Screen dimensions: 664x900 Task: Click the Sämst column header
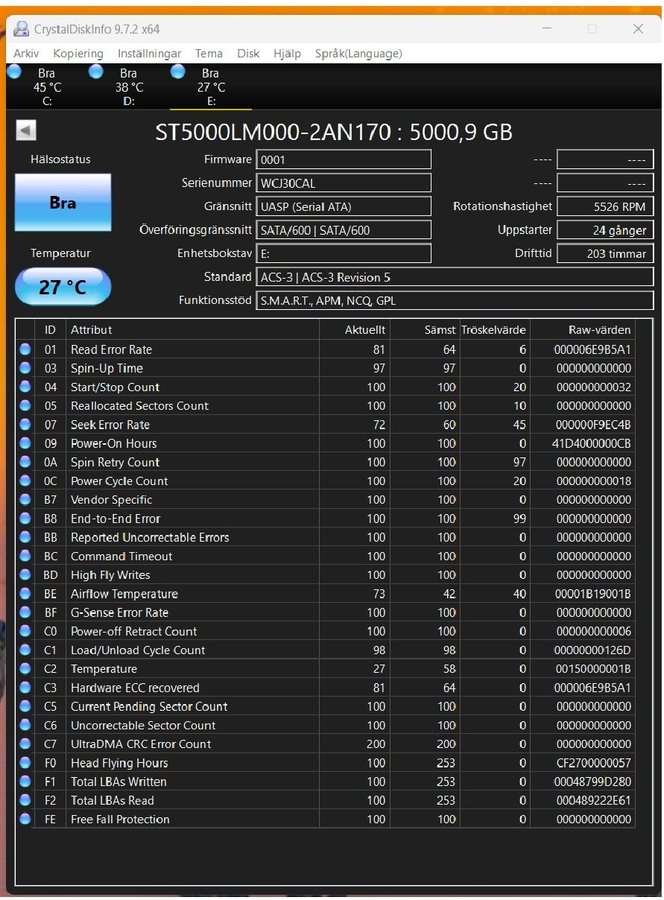tap(425, 329)
